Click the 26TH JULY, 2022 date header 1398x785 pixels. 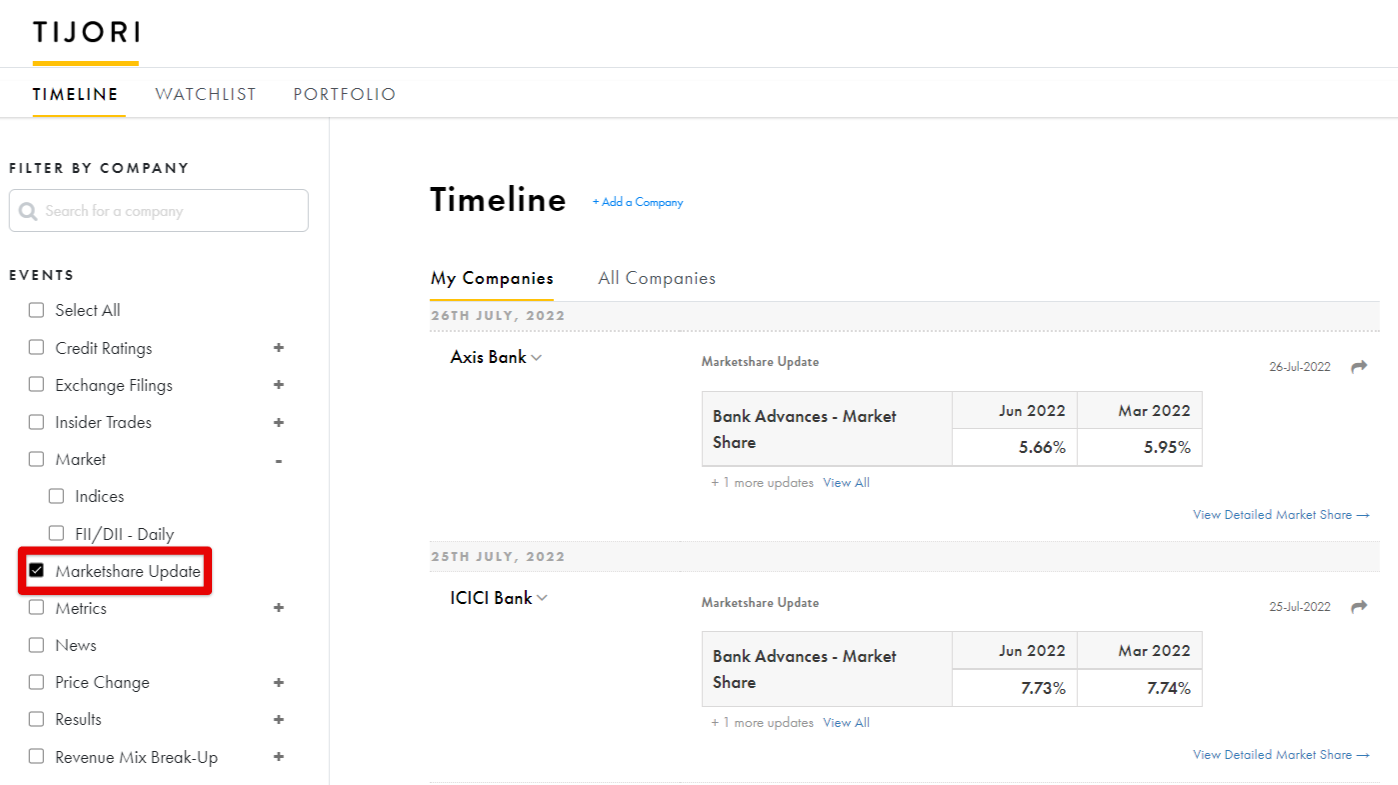(x=498, y=315)
